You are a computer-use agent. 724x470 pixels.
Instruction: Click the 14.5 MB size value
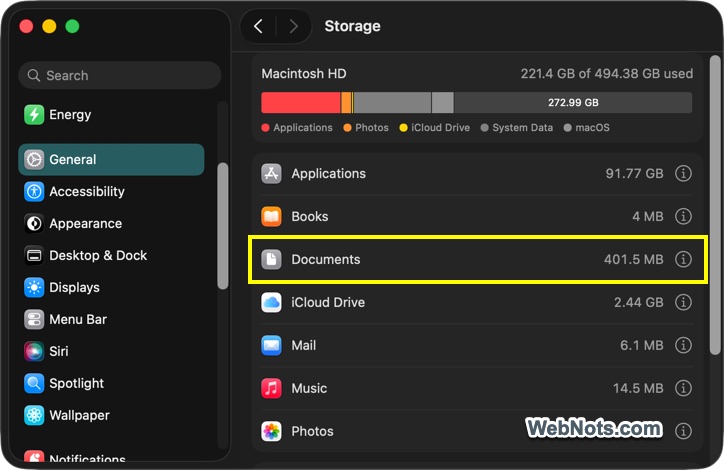pyautogui.click(x=638, y=388)
